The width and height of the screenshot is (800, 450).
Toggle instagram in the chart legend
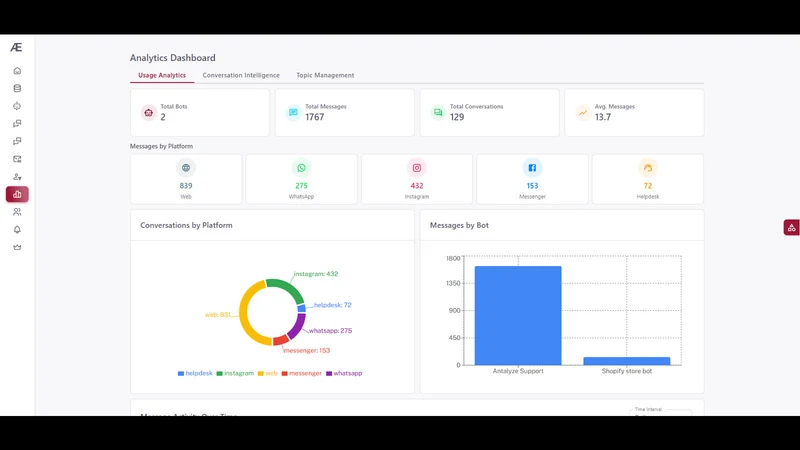235,373
